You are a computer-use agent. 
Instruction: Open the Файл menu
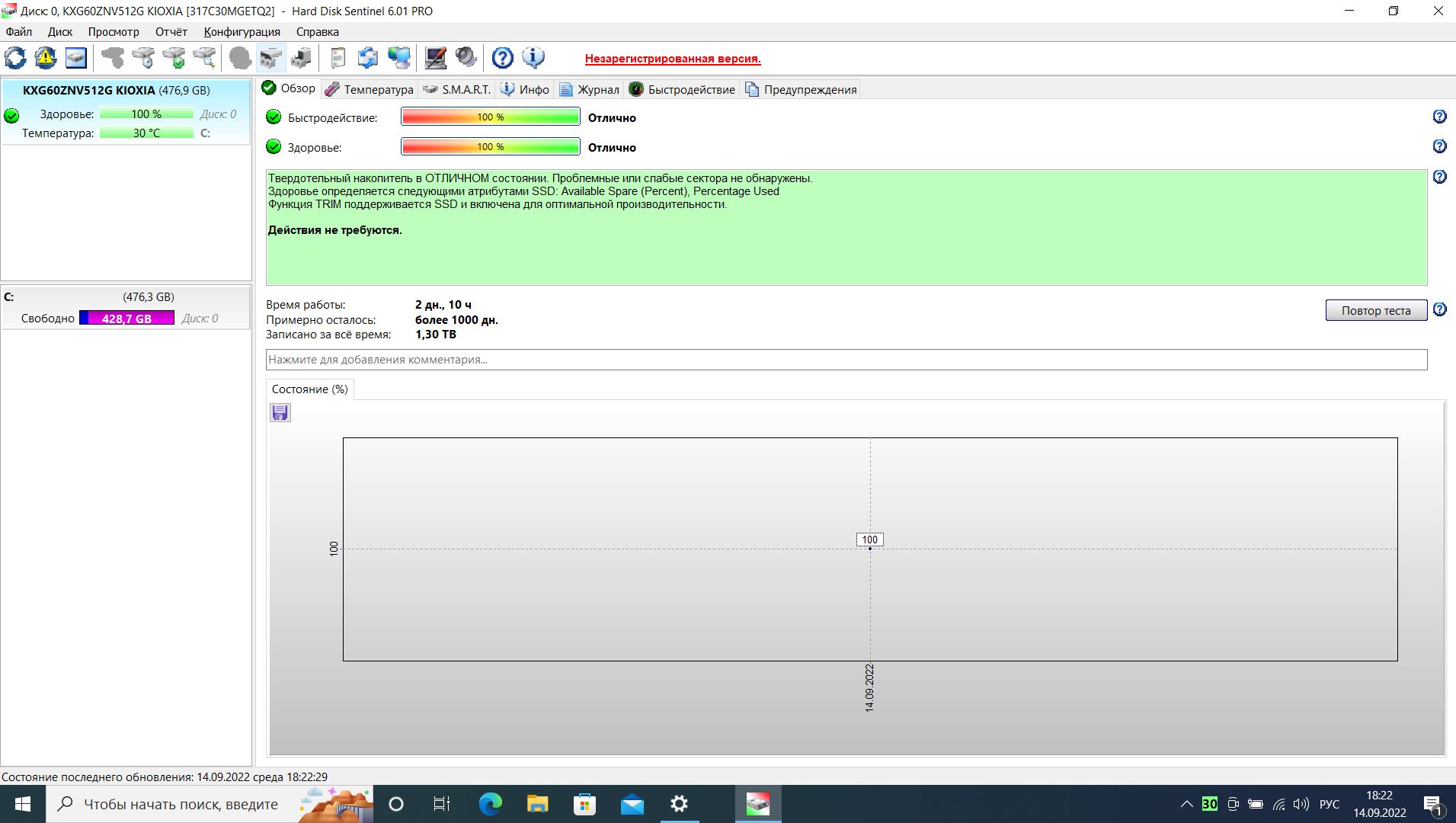point(19,32)
